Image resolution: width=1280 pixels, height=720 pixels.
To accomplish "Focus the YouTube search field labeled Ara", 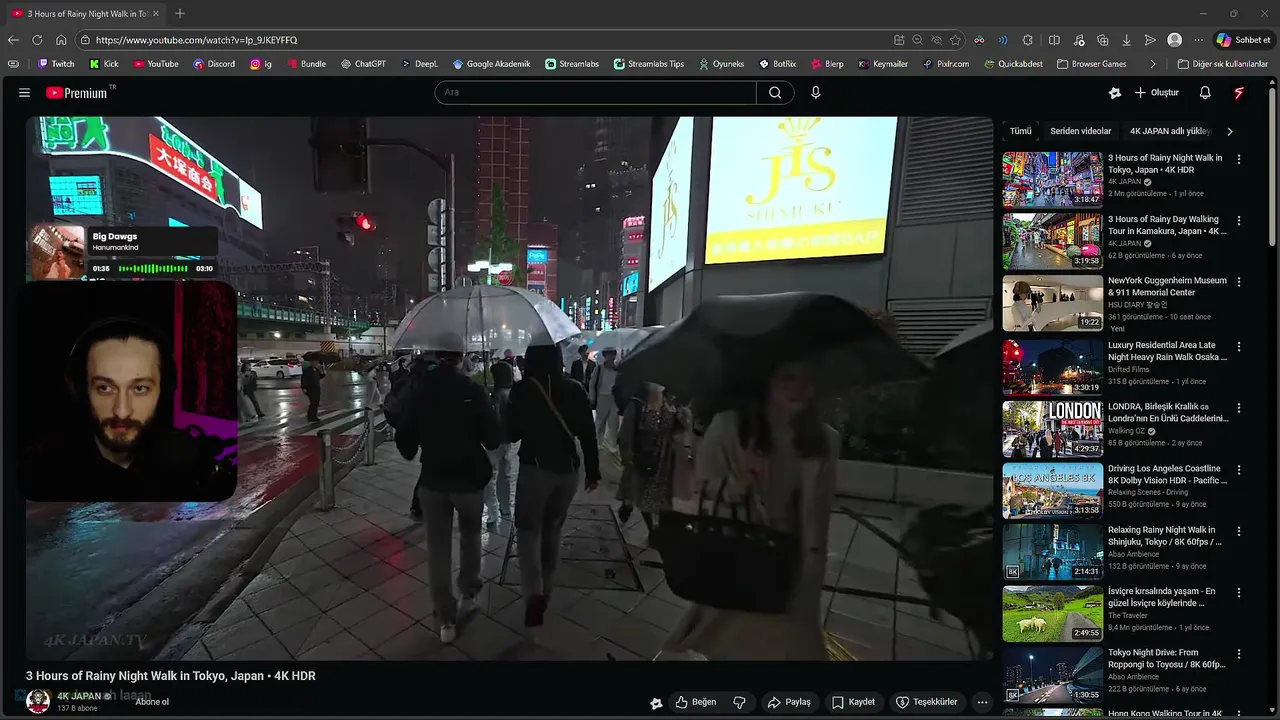I will pyautogui.click(x=596, y=92).
